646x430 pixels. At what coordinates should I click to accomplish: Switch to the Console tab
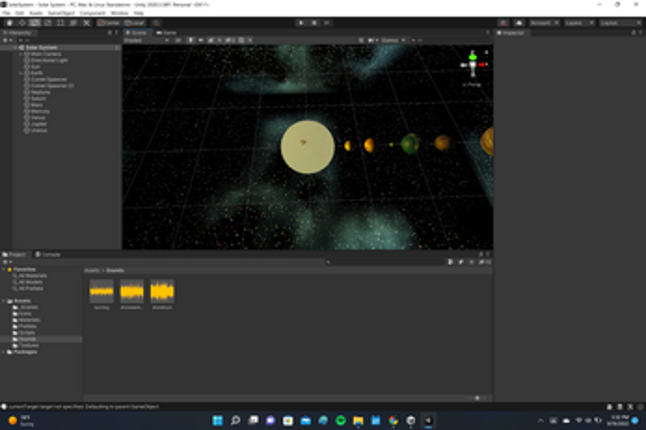coord(48,255)
